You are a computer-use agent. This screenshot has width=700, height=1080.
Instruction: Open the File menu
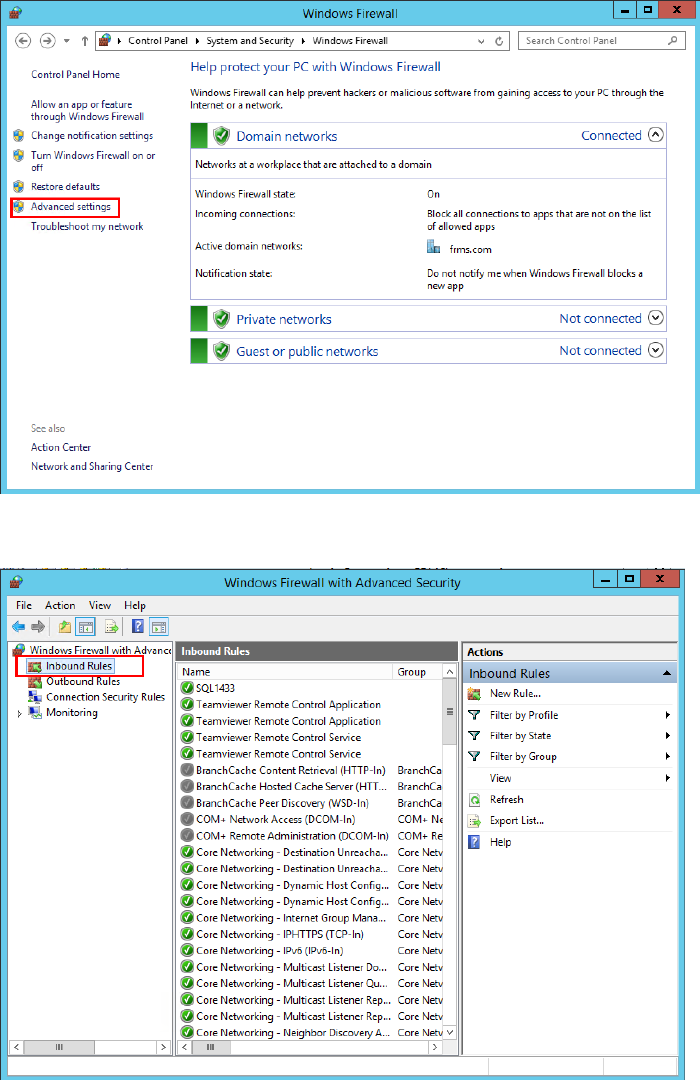[24, 605]
